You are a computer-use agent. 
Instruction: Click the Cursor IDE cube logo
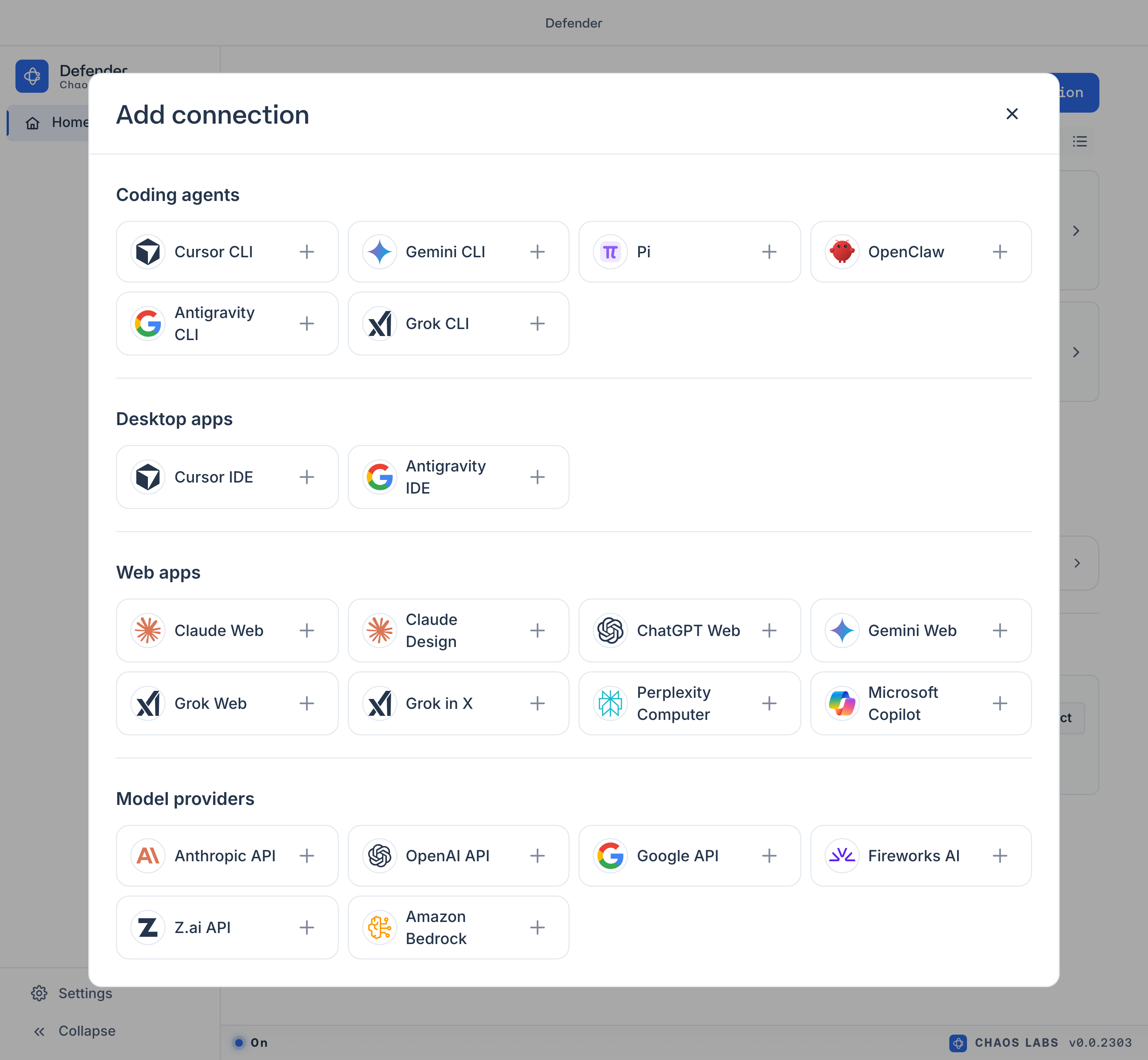pos(148,477)
